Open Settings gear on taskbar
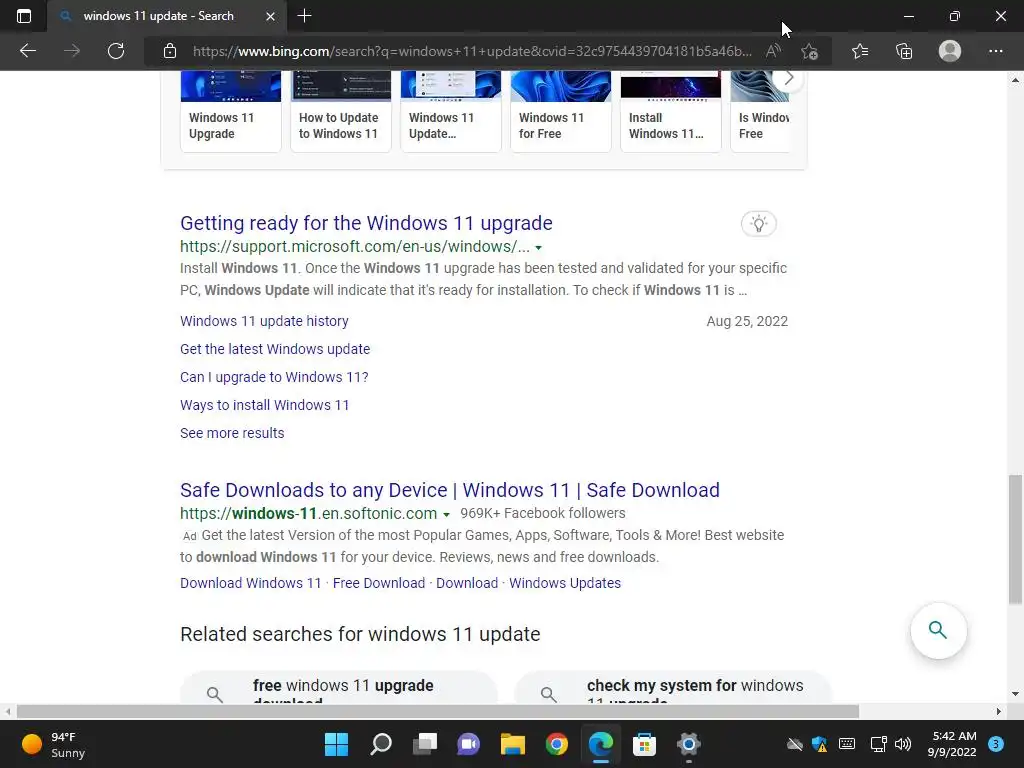The width and height of the screenshot is (1024, 768). [688, 744]
